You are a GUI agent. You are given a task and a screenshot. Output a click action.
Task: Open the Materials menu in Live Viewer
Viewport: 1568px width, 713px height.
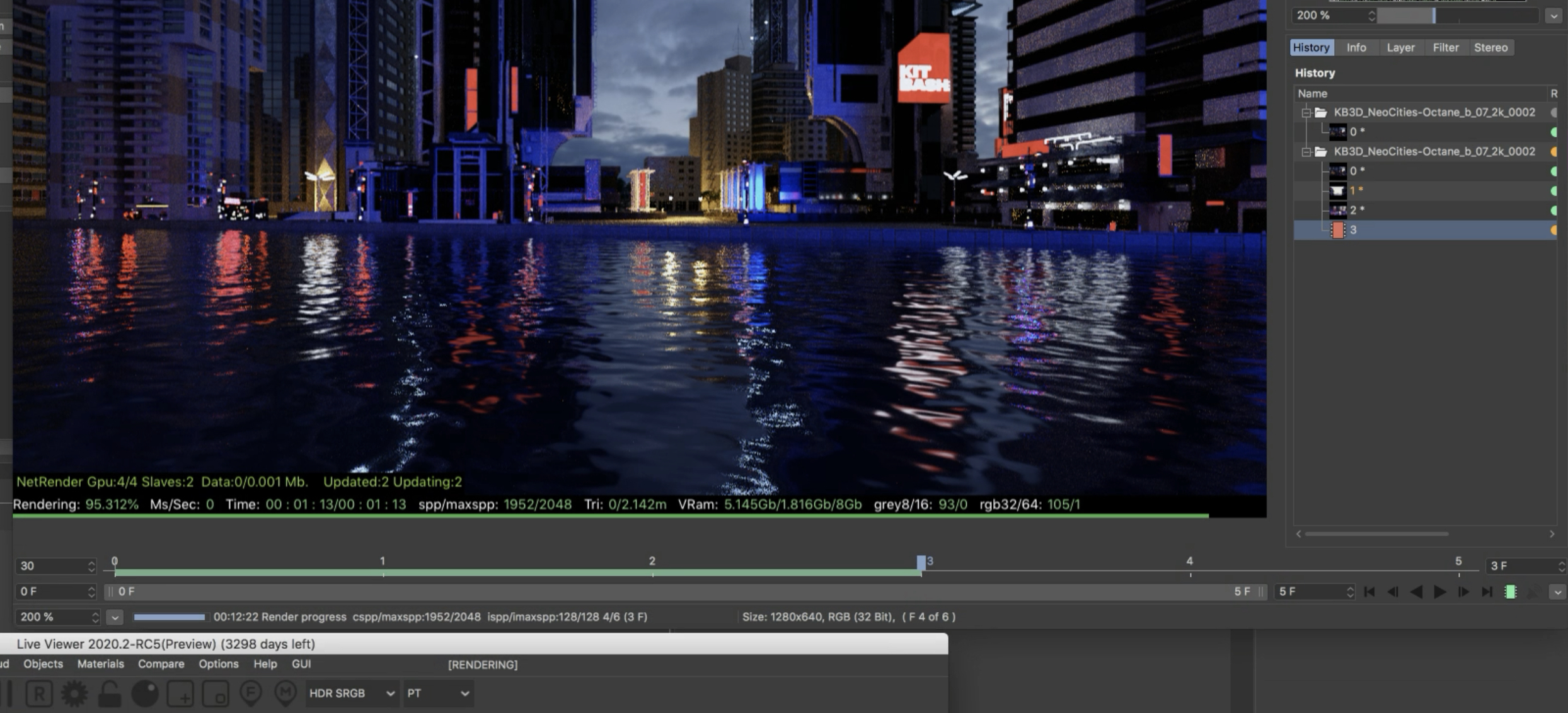tap(100, 664)
